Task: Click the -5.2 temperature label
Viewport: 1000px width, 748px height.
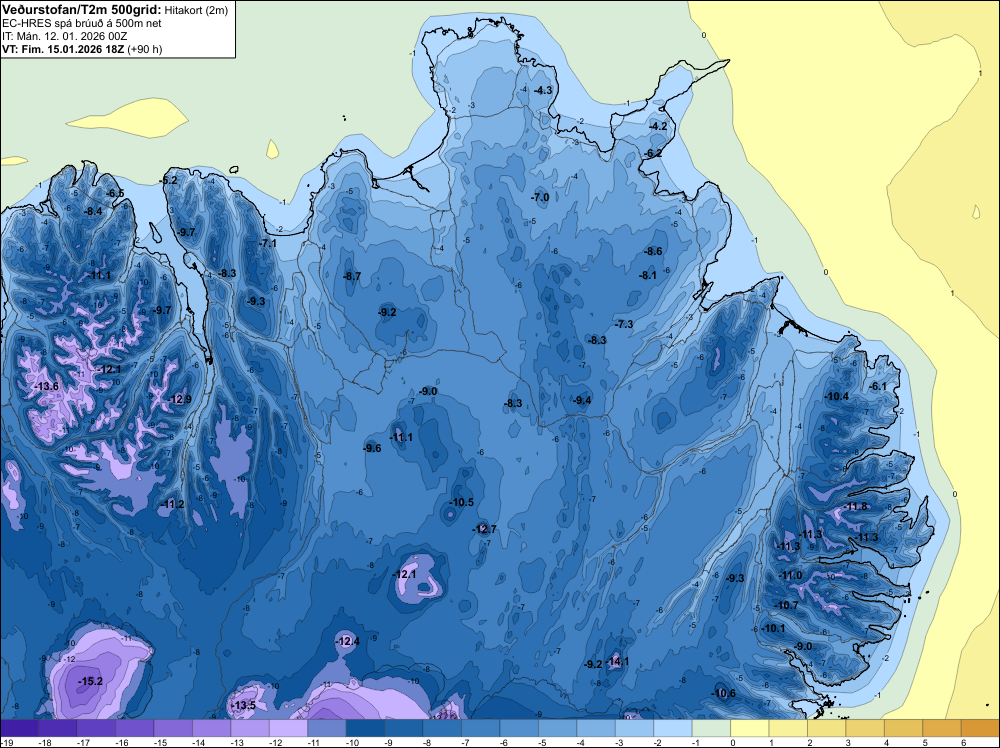Action: tap(168, 180)
